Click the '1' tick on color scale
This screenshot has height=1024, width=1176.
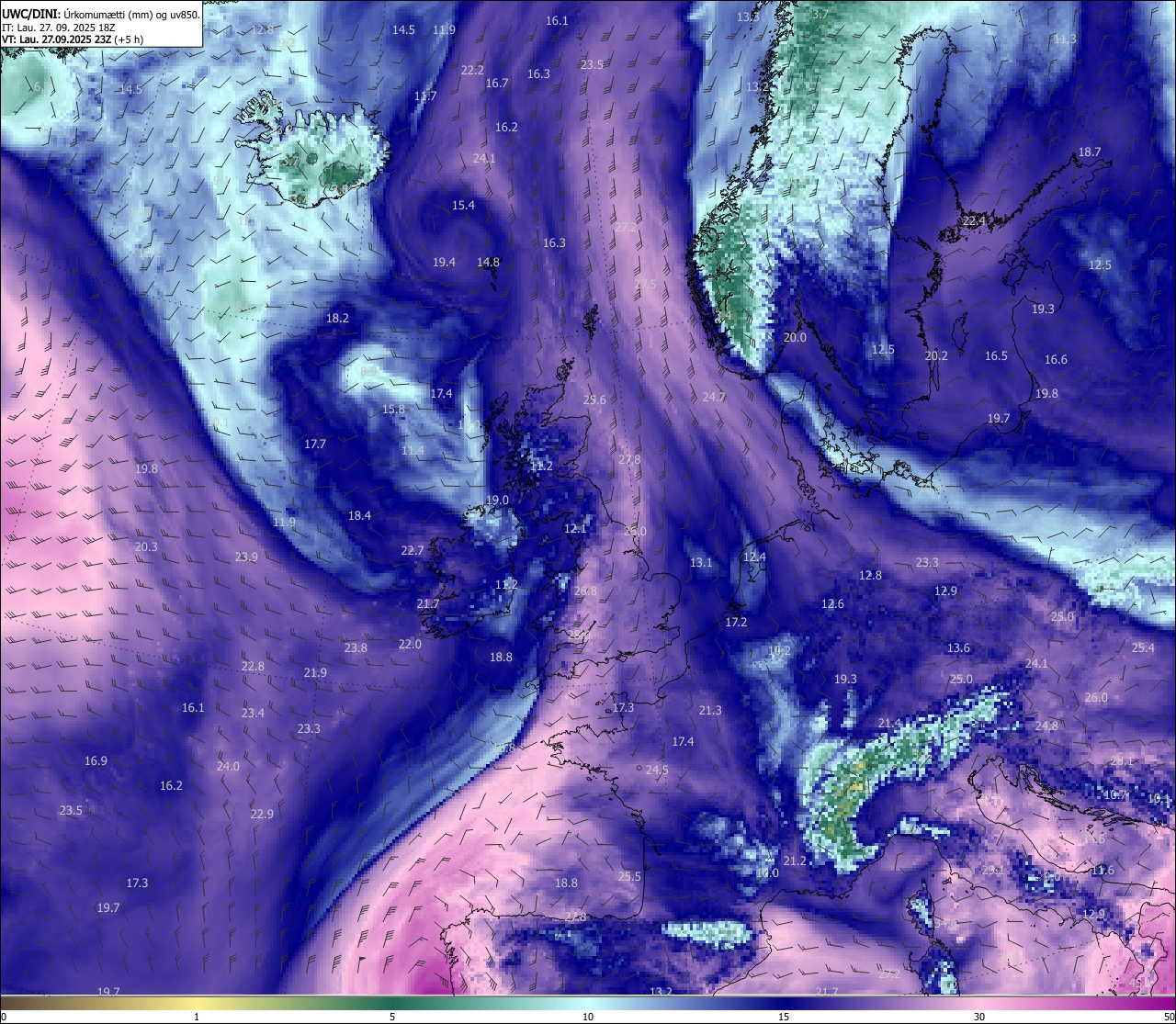point(197,1017)
